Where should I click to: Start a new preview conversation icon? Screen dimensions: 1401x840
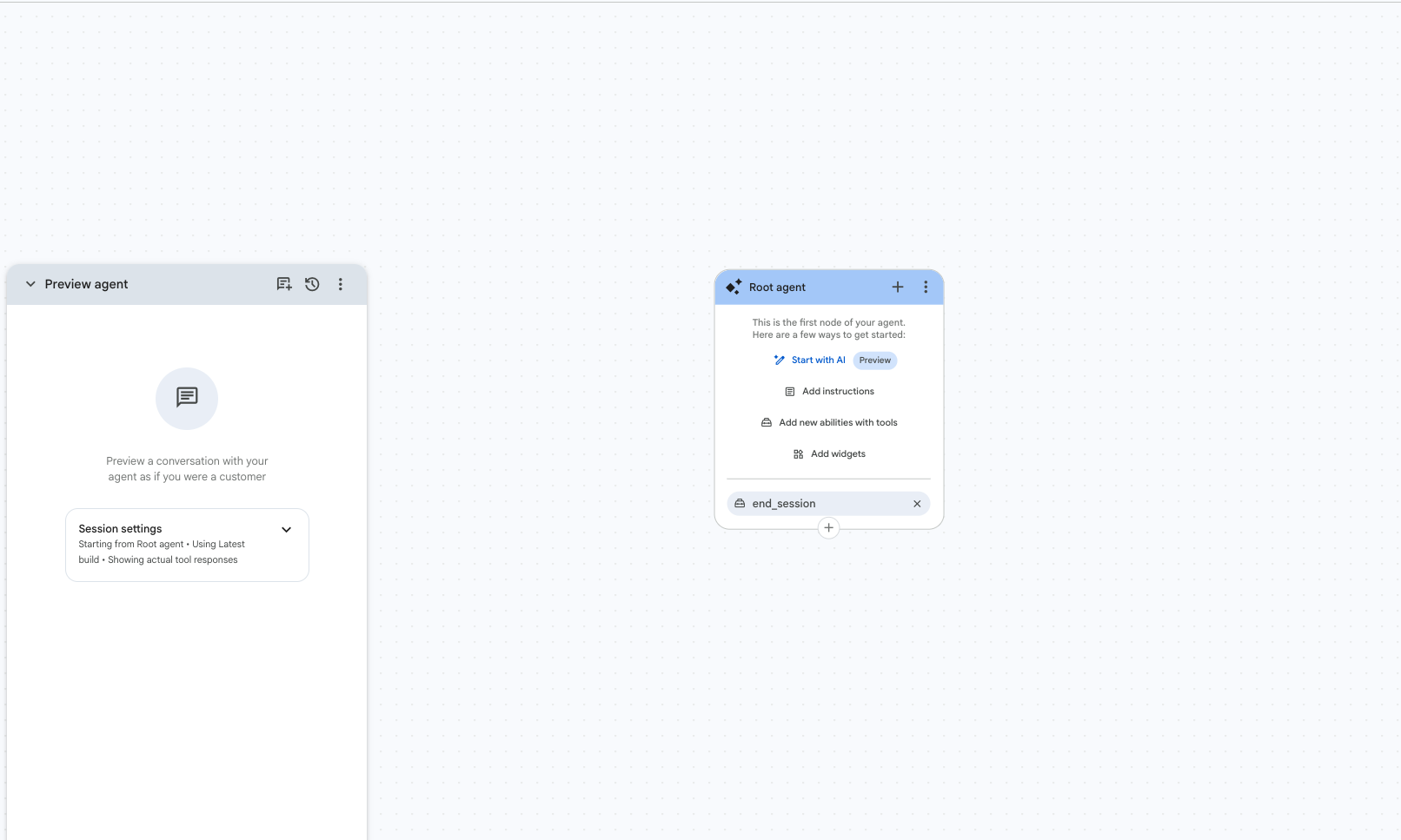(284, 284)
